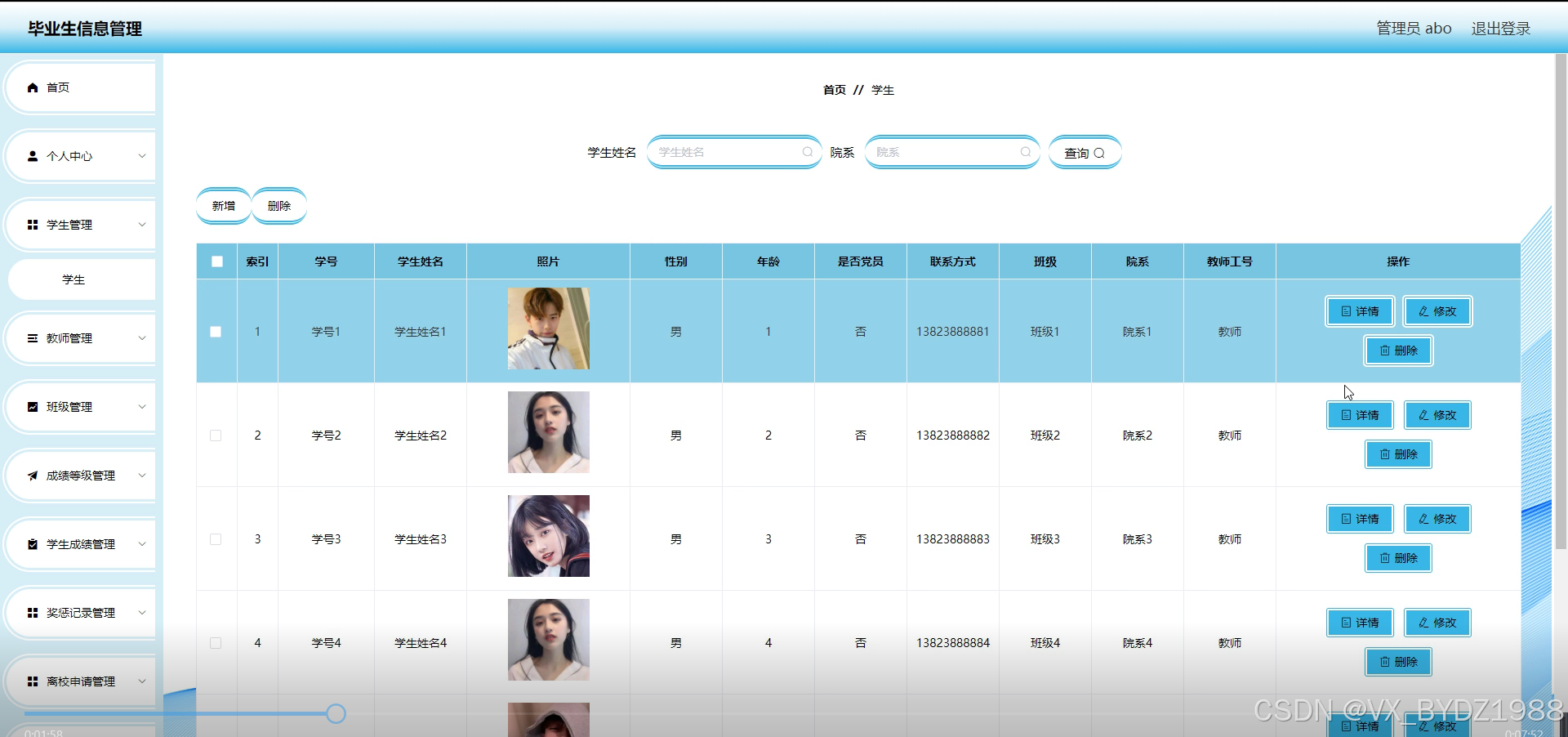Open 班级管理 in the sidebar
This screenshot has width=1568, height=737.
coord(80,407)
